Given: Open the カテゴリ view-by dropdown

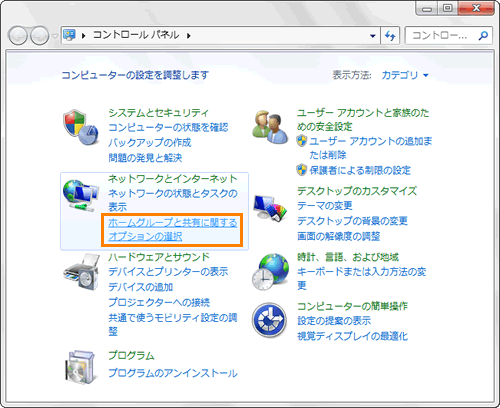Looking at the screenshot, I should (x=405, y=75).
